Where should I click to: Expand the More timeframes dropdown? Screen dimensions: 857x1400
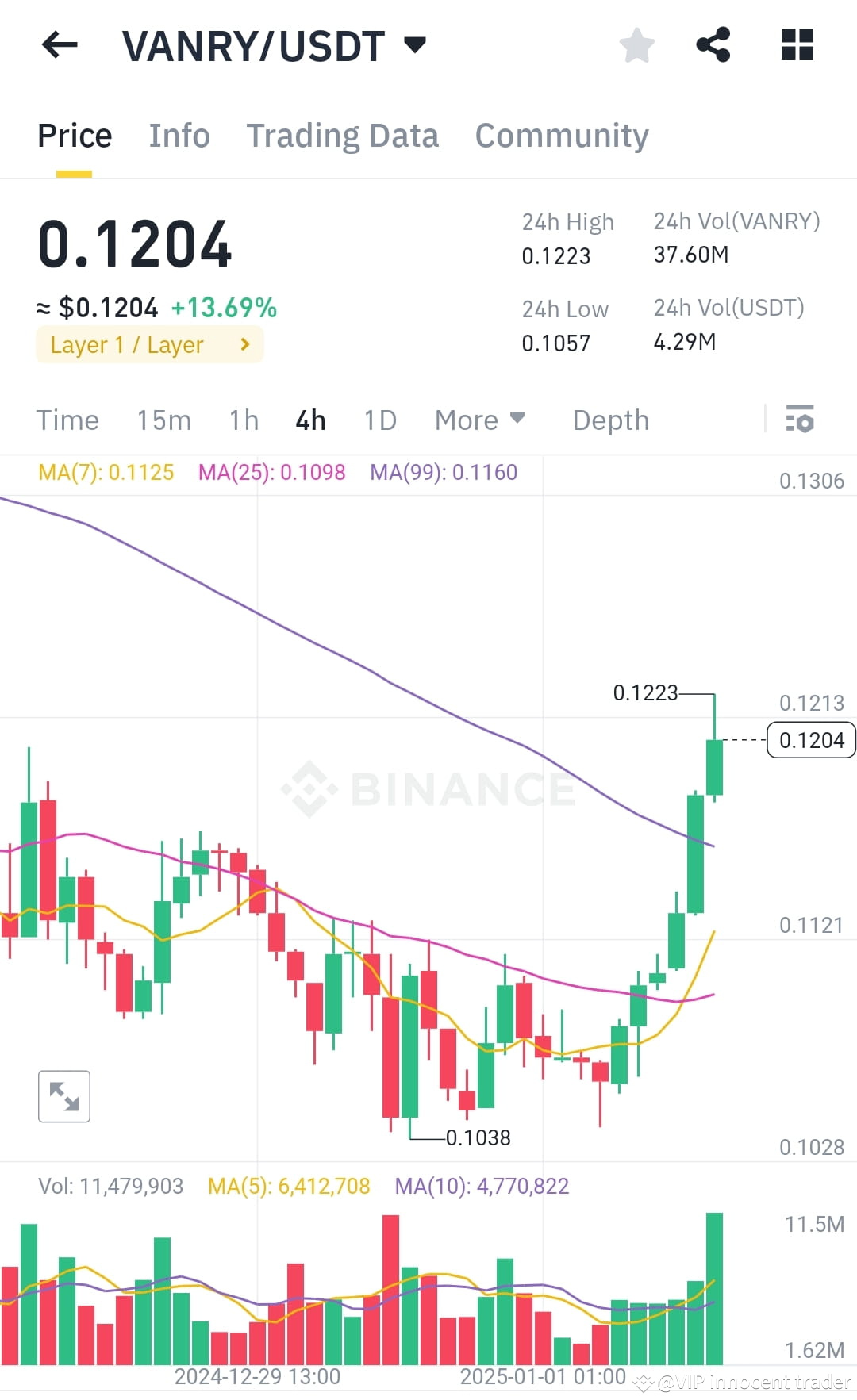coord(478,420)
